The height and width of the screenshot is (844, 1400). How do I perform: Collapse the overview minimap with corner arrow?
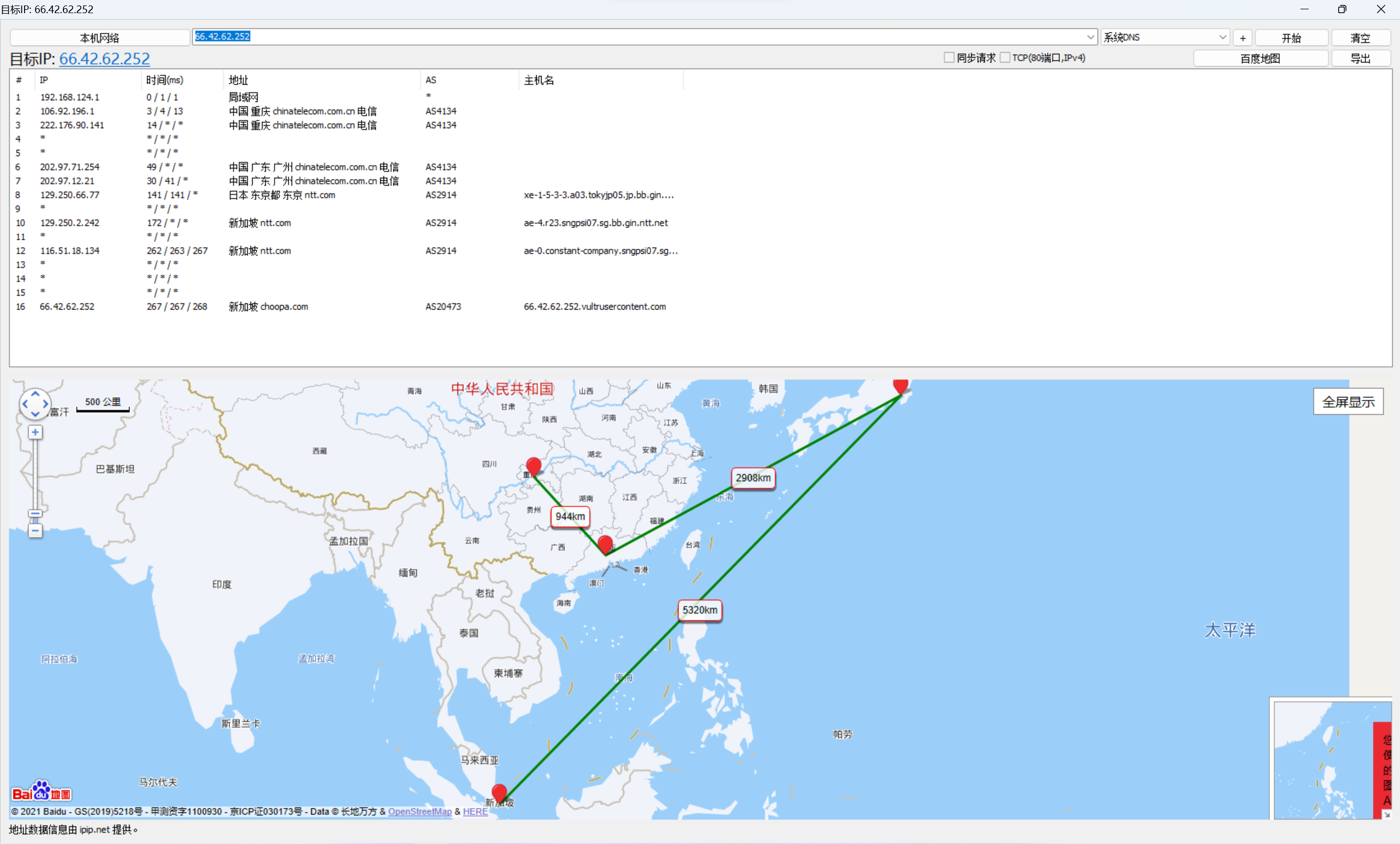pyautogui.click(x=1387, y=814)
